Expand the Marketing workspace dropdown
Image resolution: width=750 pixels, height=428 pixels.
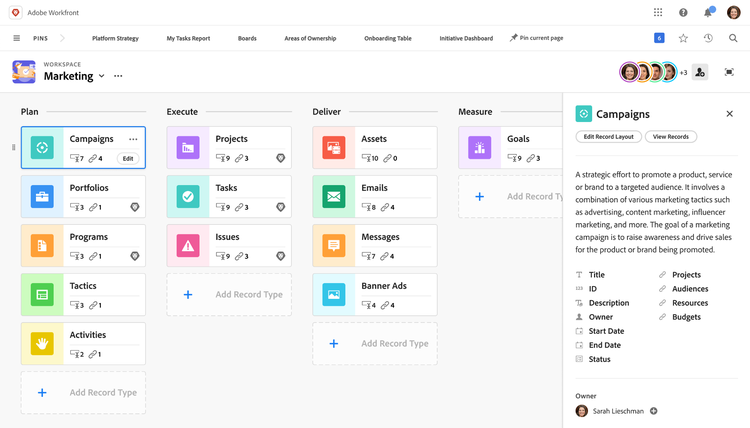[102, 76]
